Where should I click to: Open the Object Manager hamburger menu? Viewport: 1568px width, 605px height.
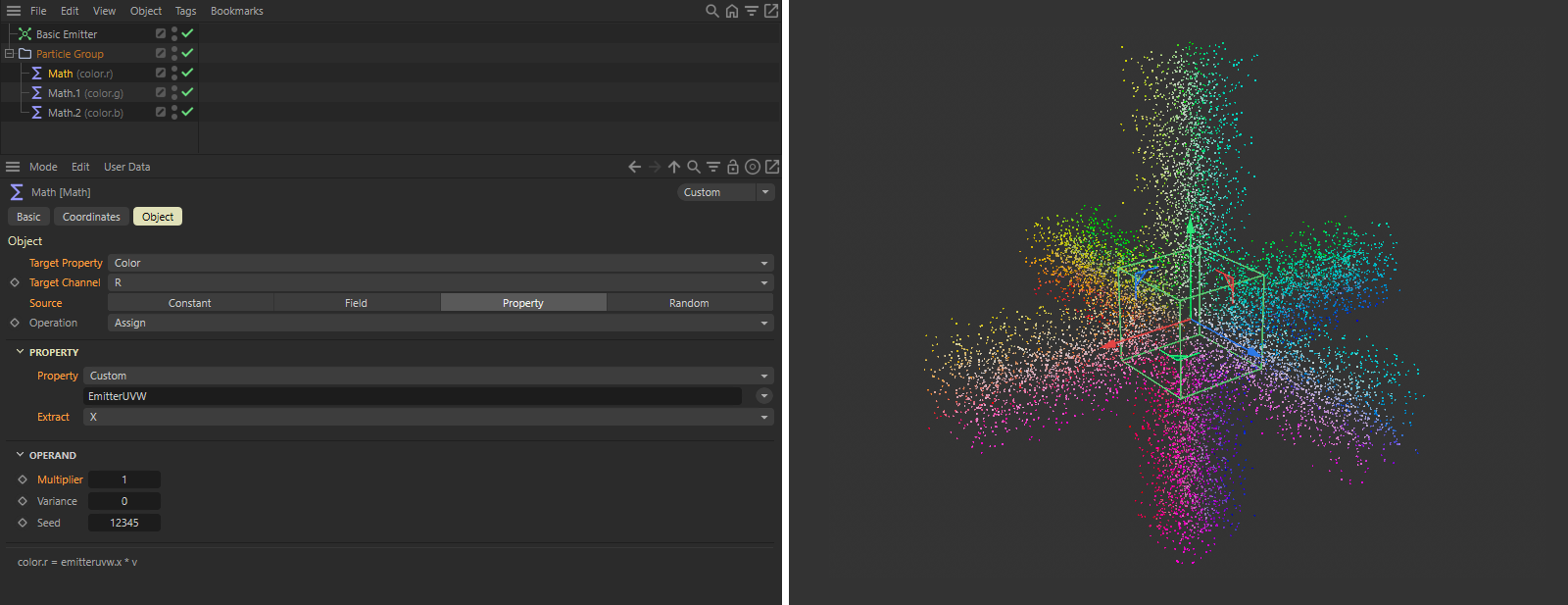[14, 11]
